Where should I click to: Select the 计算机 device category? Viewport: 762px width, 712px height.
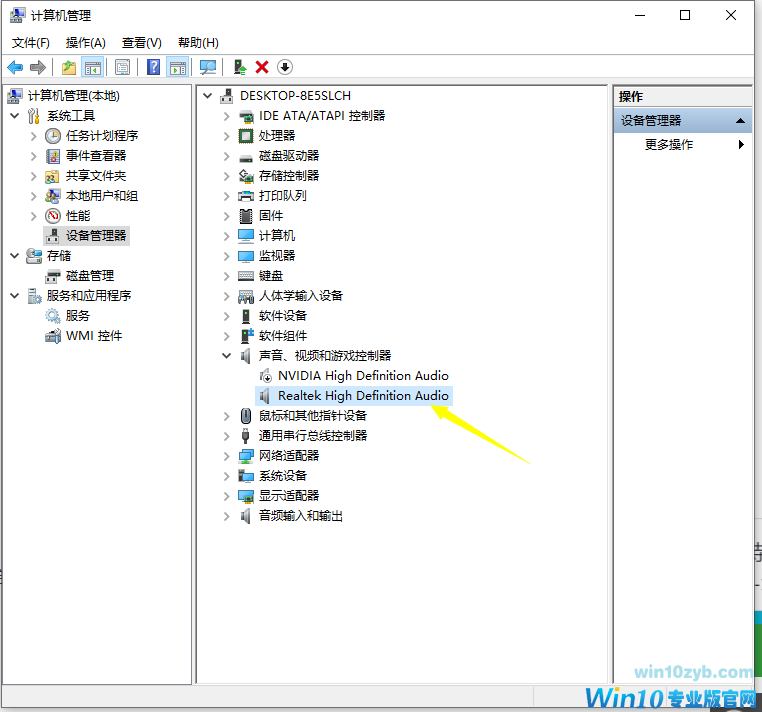[x=277, y=236]
